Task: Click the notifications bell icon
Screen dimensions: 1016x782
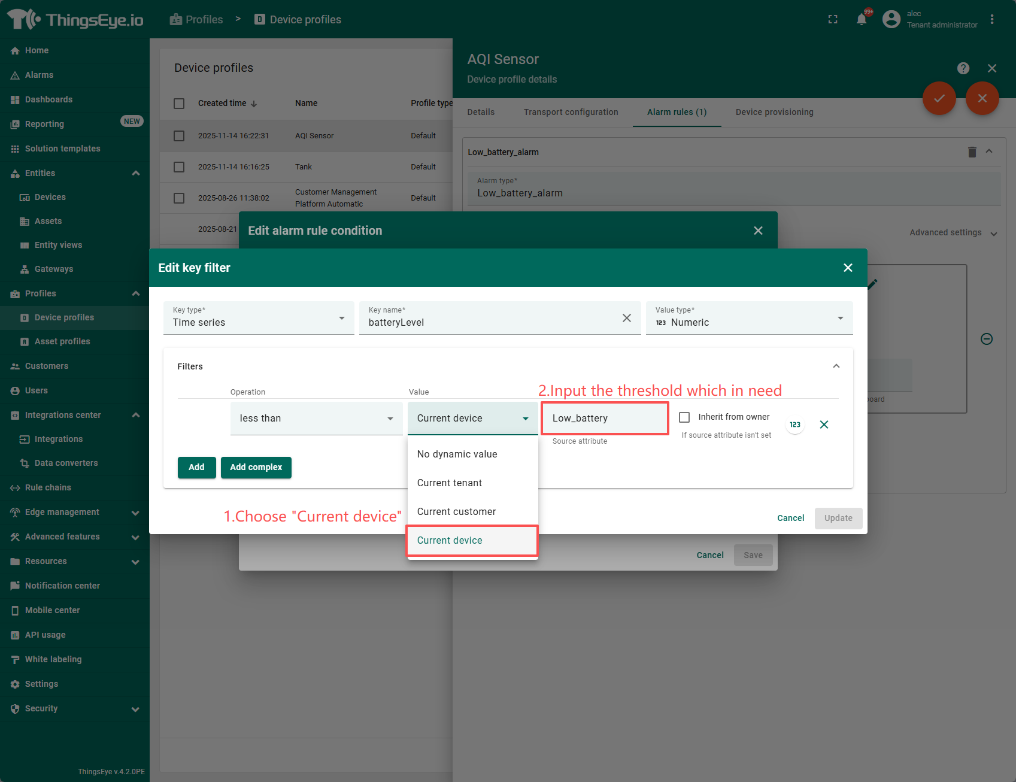Action: click(x=861, y=19)
